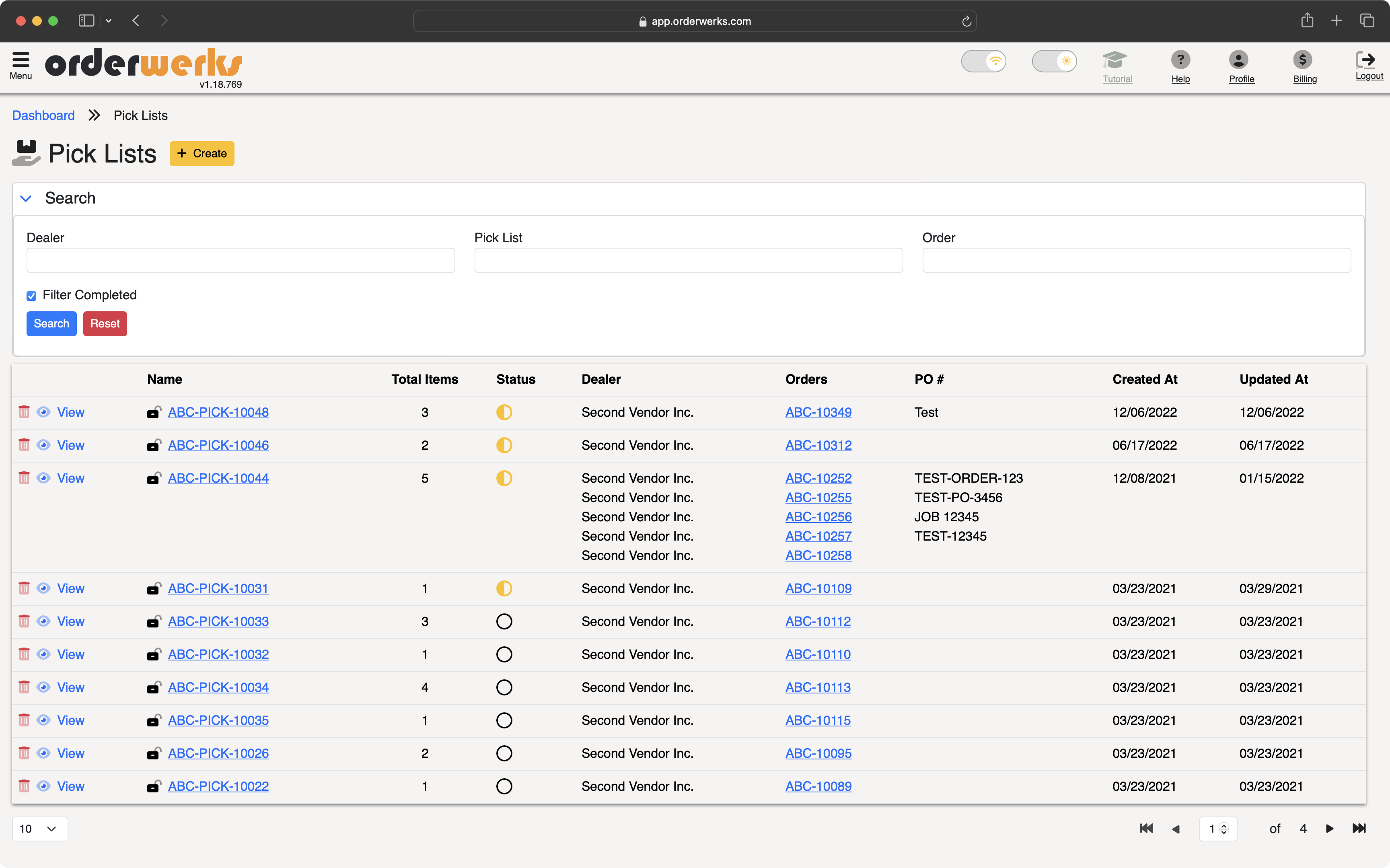Click the Create pick list button
1390x868 pixels.
click(202, 153)
